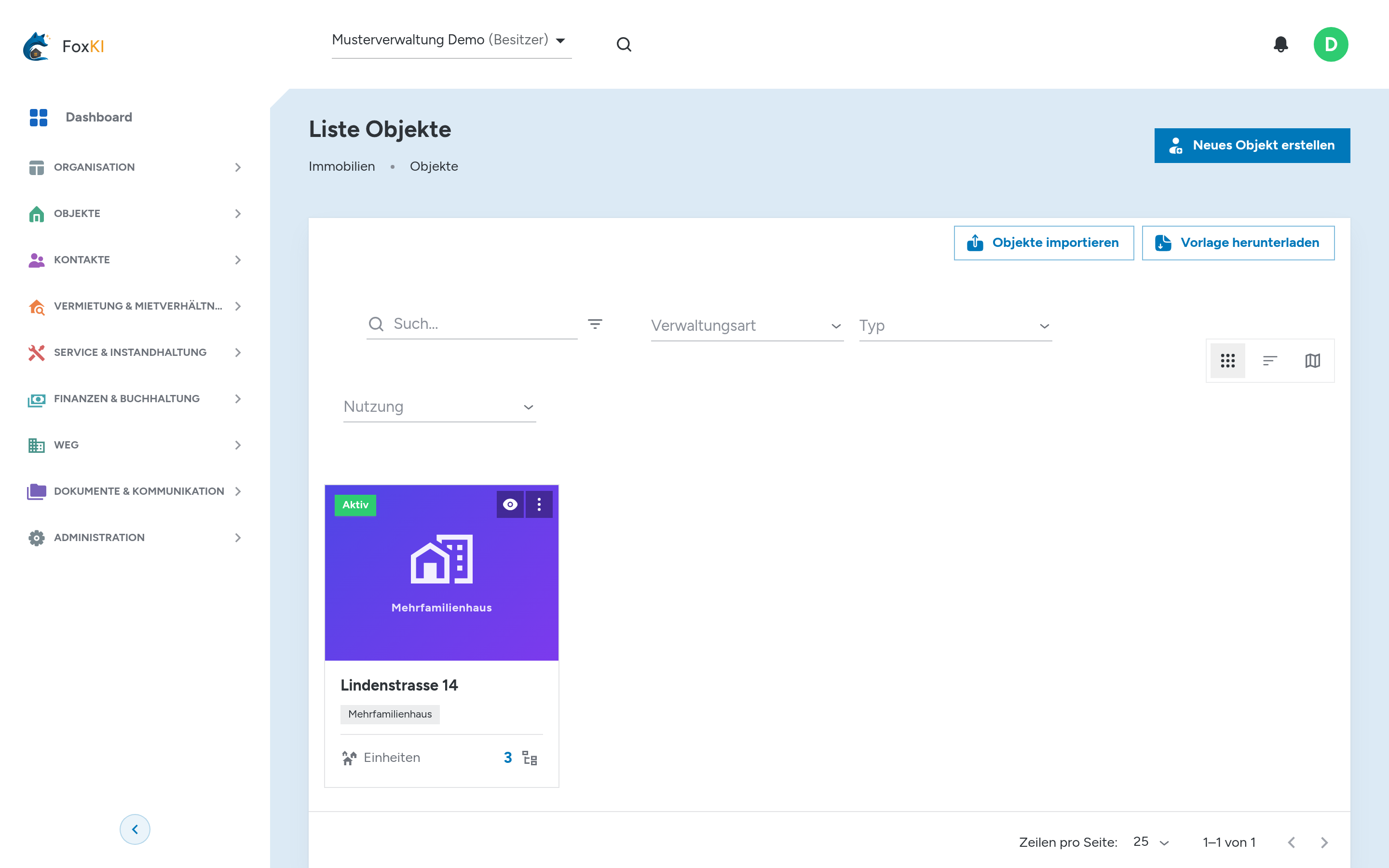This screenshot has width=1389, height=868.
Task: Expand Dokumente & Kommunikation chevron
Action: coord(238,491)
